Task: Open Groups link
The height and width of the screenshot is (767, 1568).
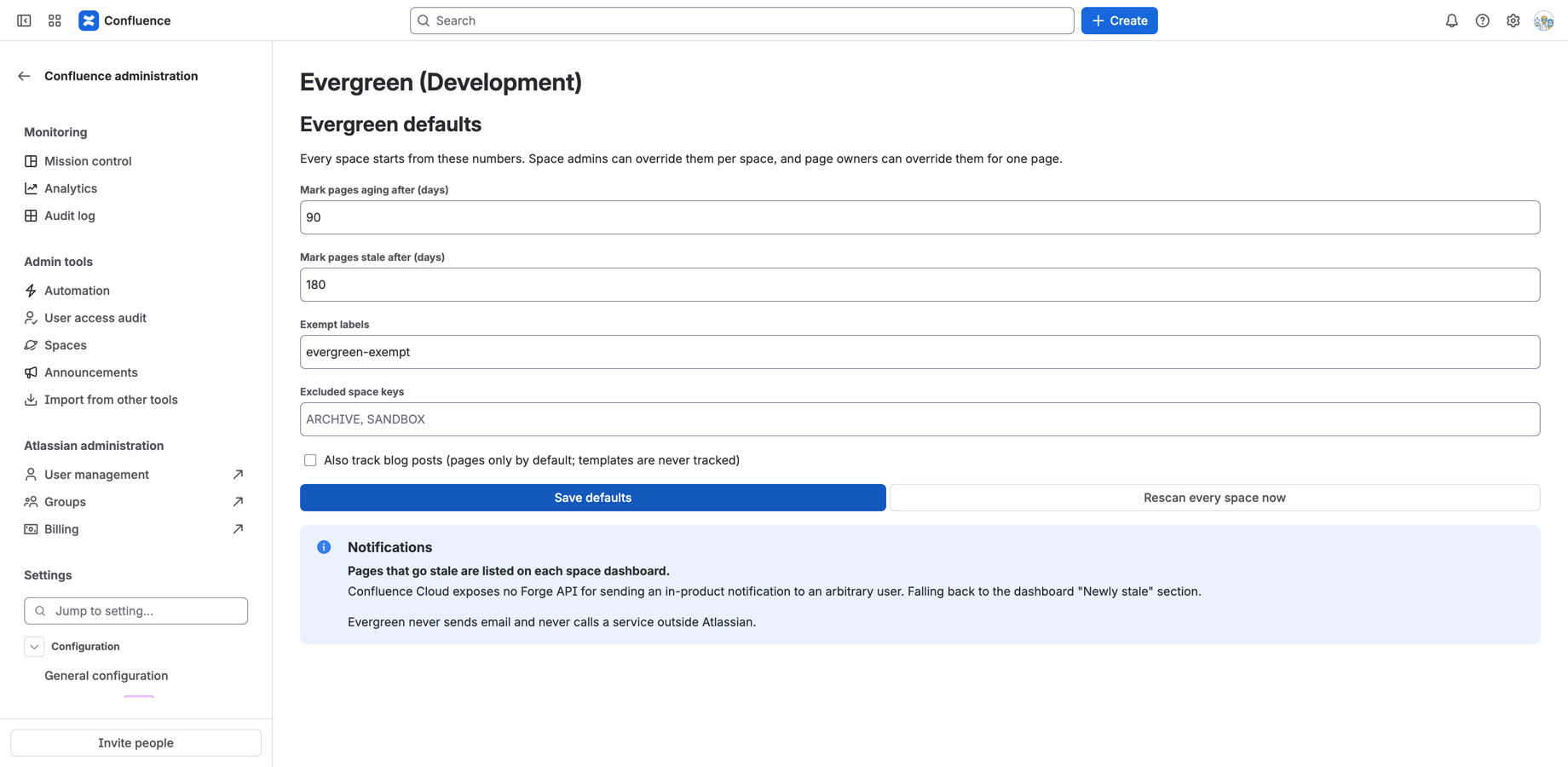Action: (x=65, y=502)
